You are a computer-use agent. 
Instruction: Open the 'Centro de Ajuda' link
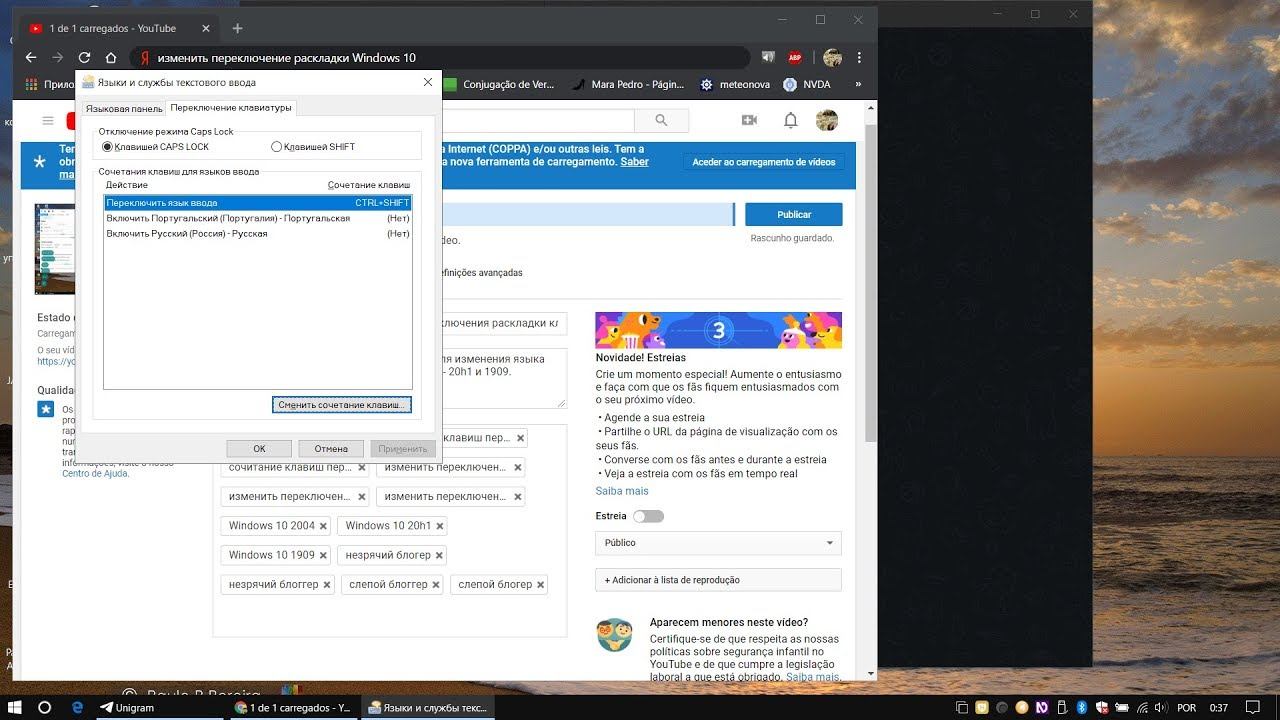95,473
